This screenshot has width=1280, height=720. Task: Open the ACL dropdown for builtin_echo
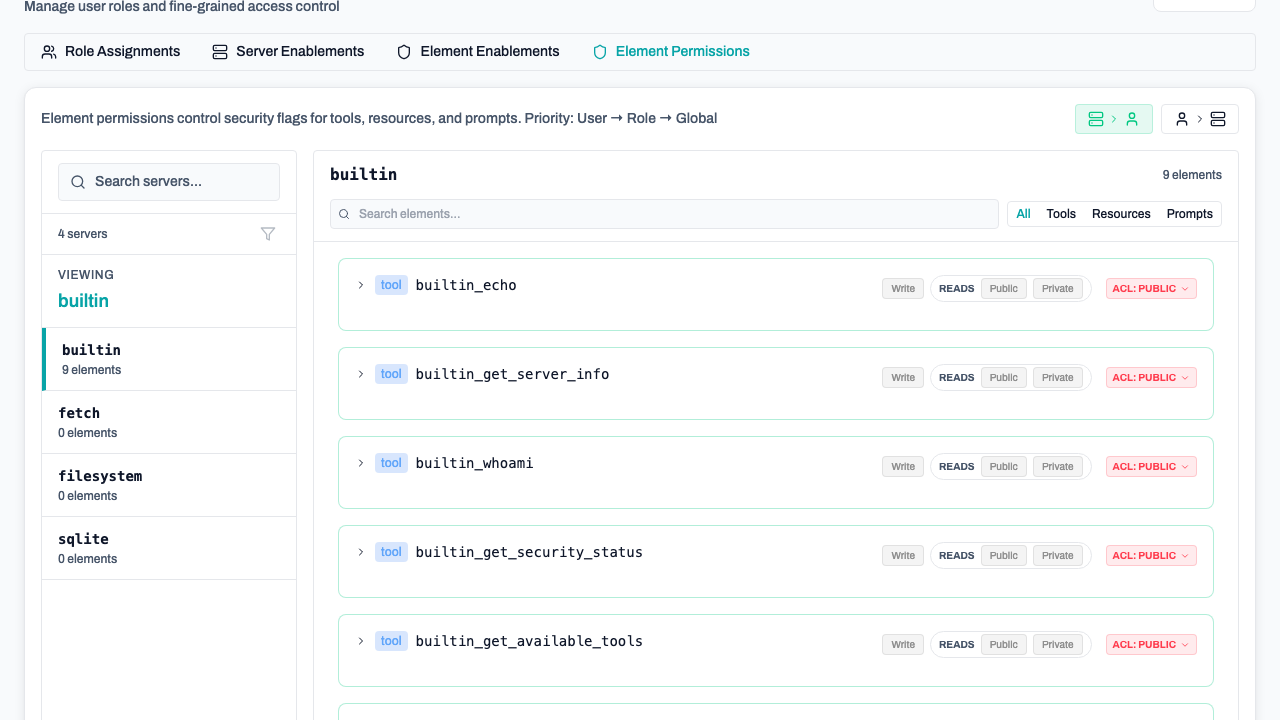(1150, 288)
